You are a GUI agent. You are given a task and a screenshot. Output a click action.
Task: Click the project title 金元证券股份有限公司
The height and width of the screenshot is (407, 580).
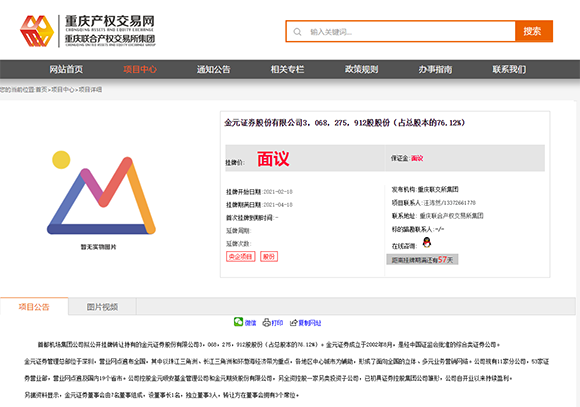tap(344, 122)
